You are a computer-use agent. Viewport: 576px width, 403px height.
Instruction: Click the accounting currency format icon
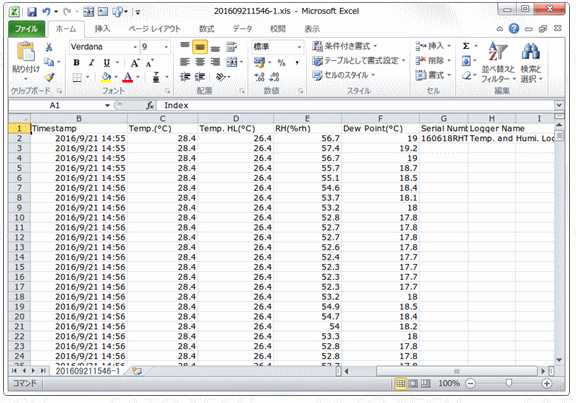point(259,62)
